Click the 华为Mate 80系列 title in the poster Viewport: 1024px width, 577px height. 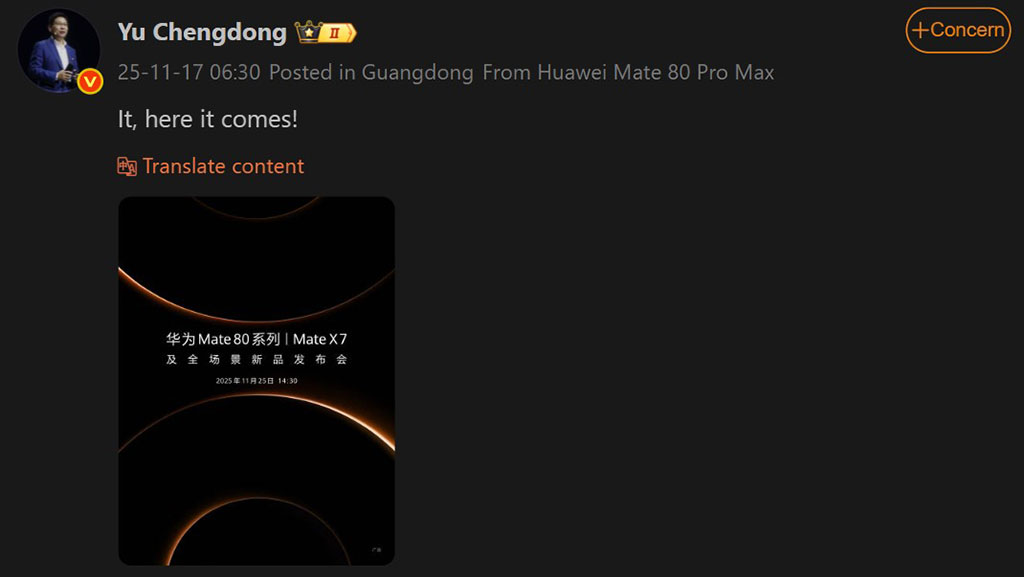point(223,339)
